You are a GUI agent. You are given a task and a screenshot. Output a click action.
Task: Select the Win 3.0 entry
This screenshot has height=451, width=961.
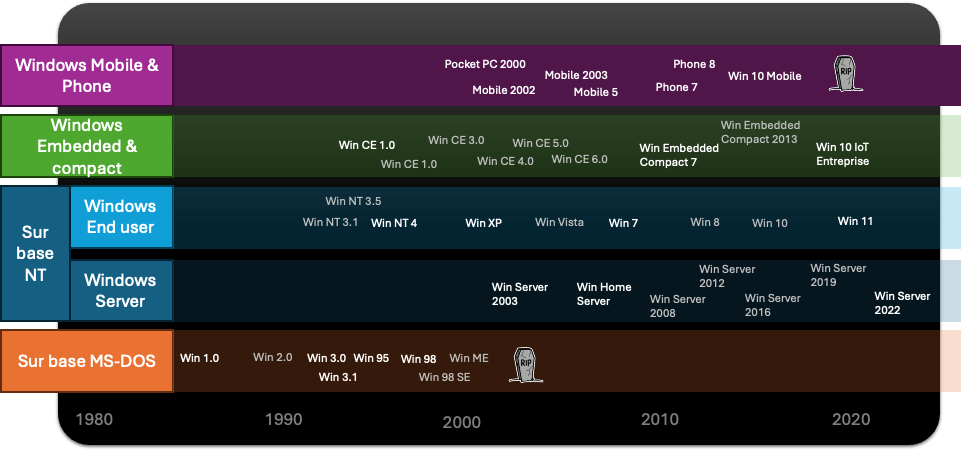(x=327, y=358)
